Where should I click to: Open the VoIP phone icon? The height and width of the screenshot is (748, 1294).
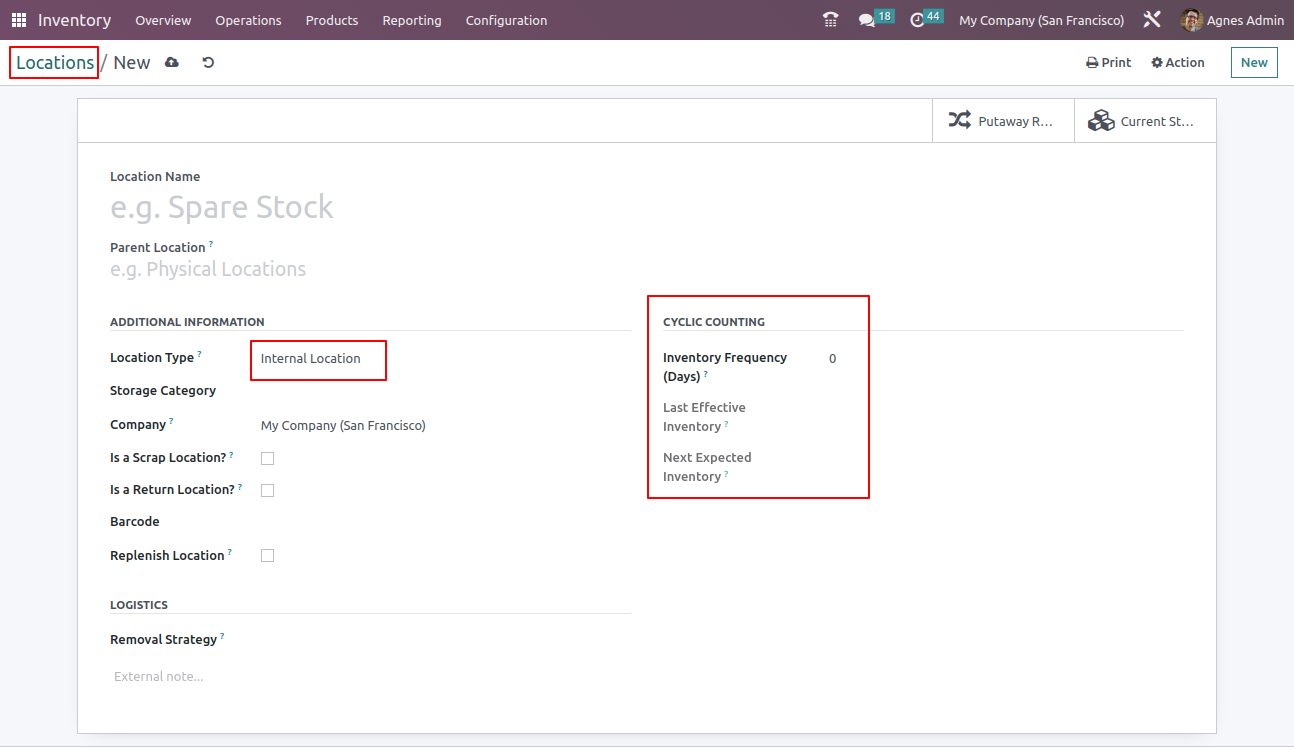click(830, 20)
